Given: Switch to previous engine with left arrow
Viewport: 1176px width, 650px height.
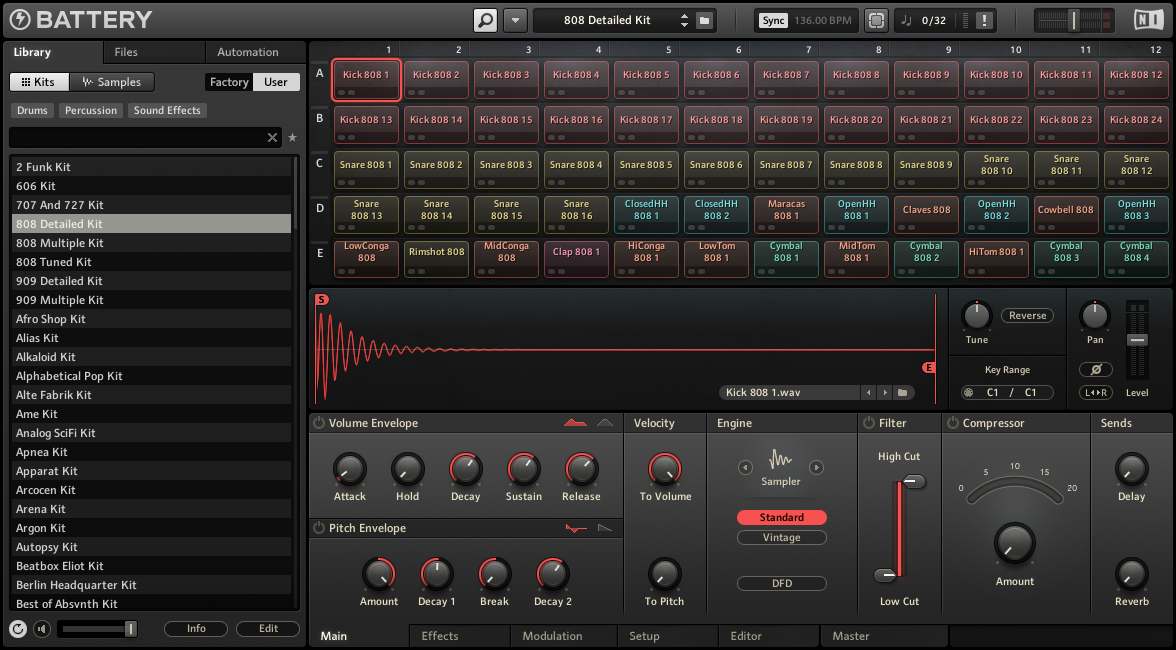Looking at the screenshot, I should [745, 467].
